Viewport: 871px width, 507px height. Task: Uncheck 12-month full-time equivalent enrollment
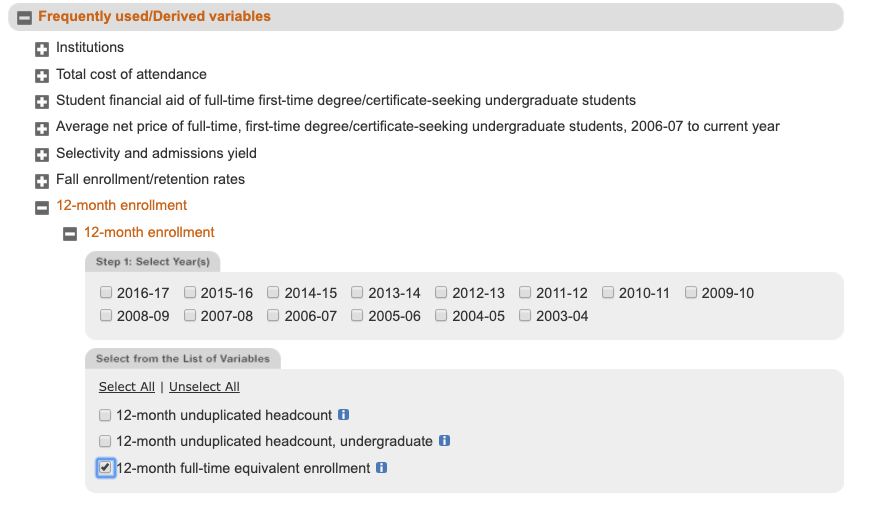tap(105, 468)
